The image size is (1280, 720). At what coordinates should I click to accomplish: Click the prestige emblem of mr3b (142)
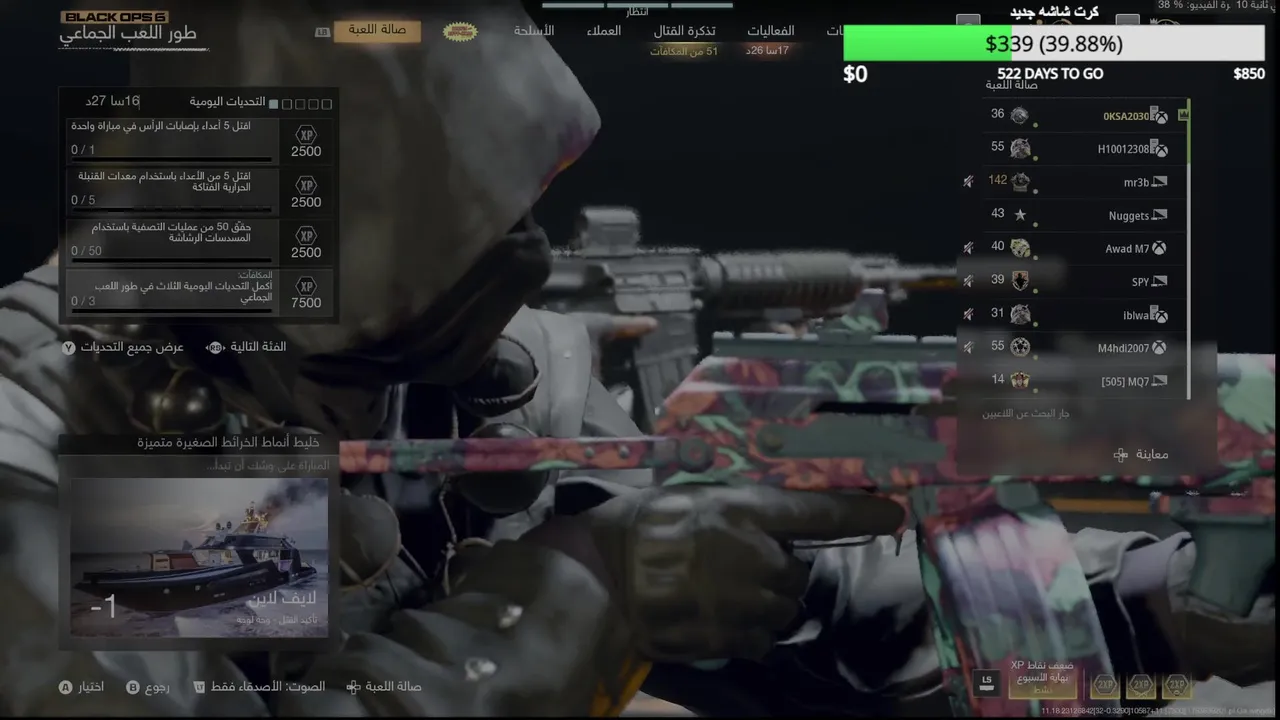tap(1020, 181)
